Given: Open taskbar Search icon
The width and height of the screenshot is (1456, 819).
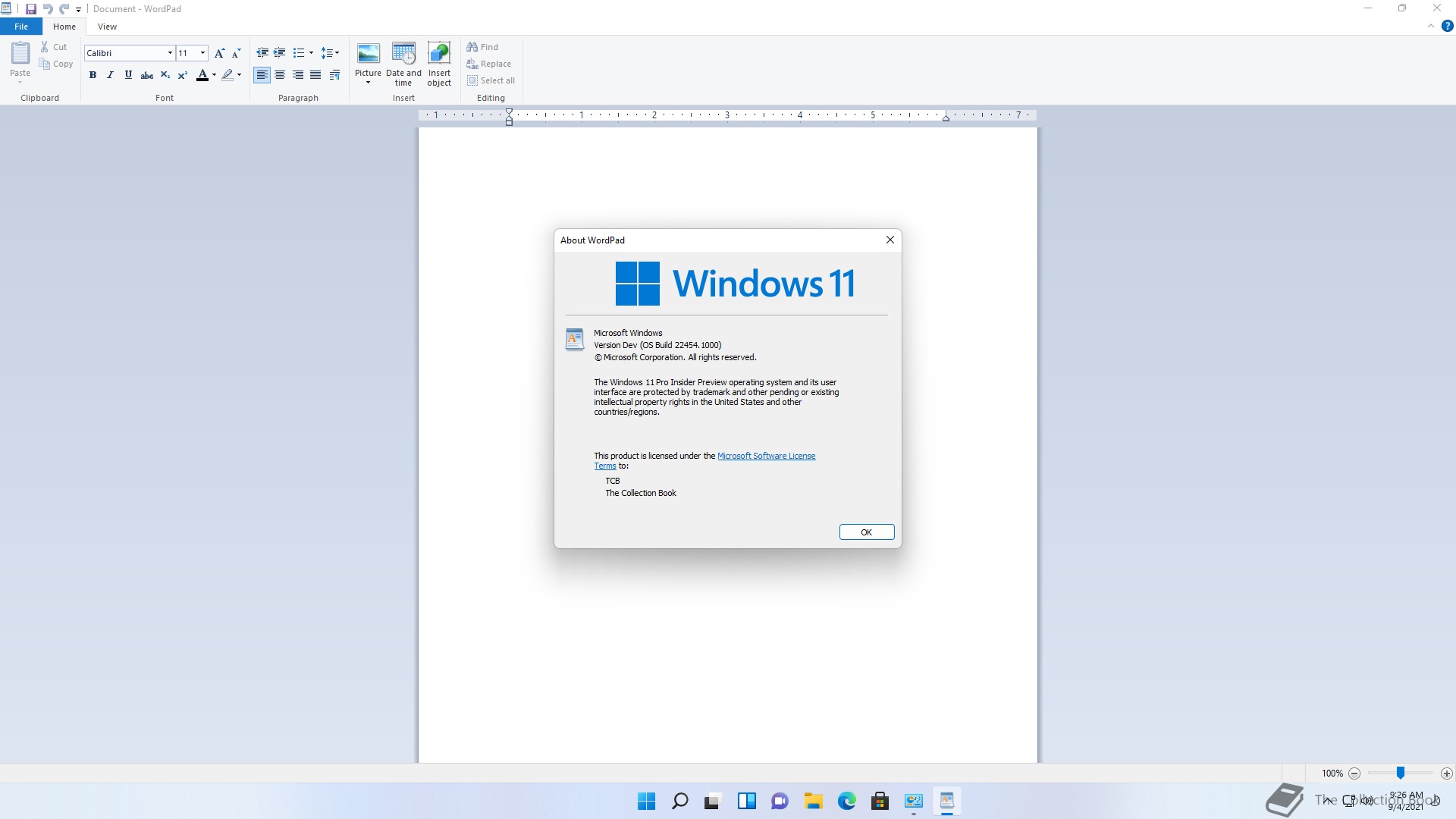Looking at the screenshot, I should [679, 801].
